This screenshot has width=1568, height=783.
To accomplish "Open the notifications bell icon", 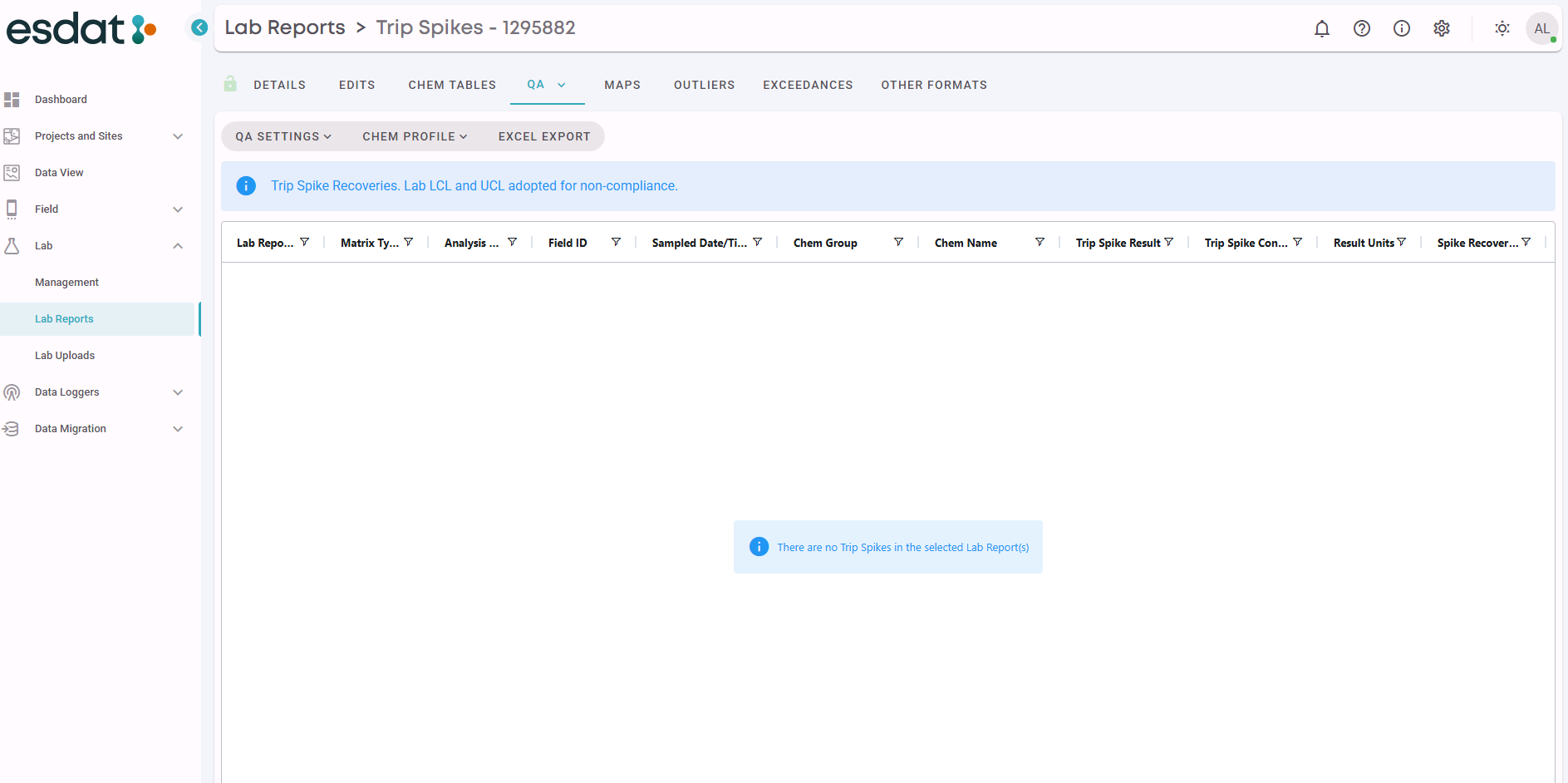I will [1321, 28].
